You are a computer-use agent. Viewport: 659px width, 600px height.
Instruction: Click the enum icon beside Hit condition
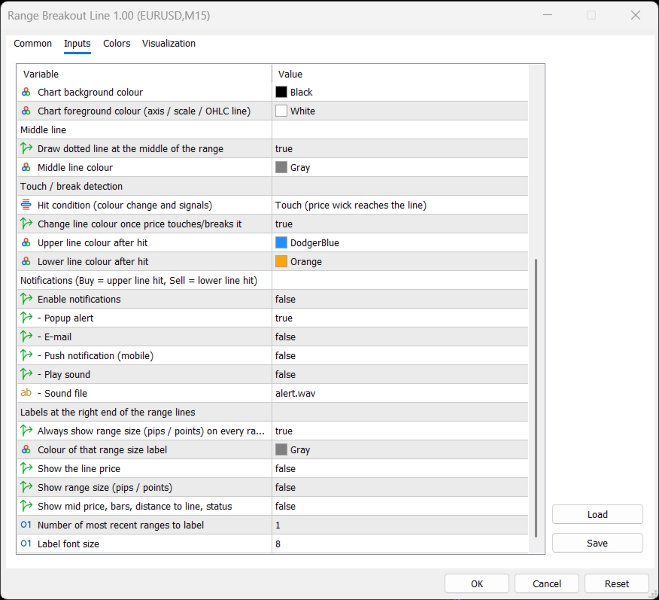pyautogui.click(x=26, y=205)
